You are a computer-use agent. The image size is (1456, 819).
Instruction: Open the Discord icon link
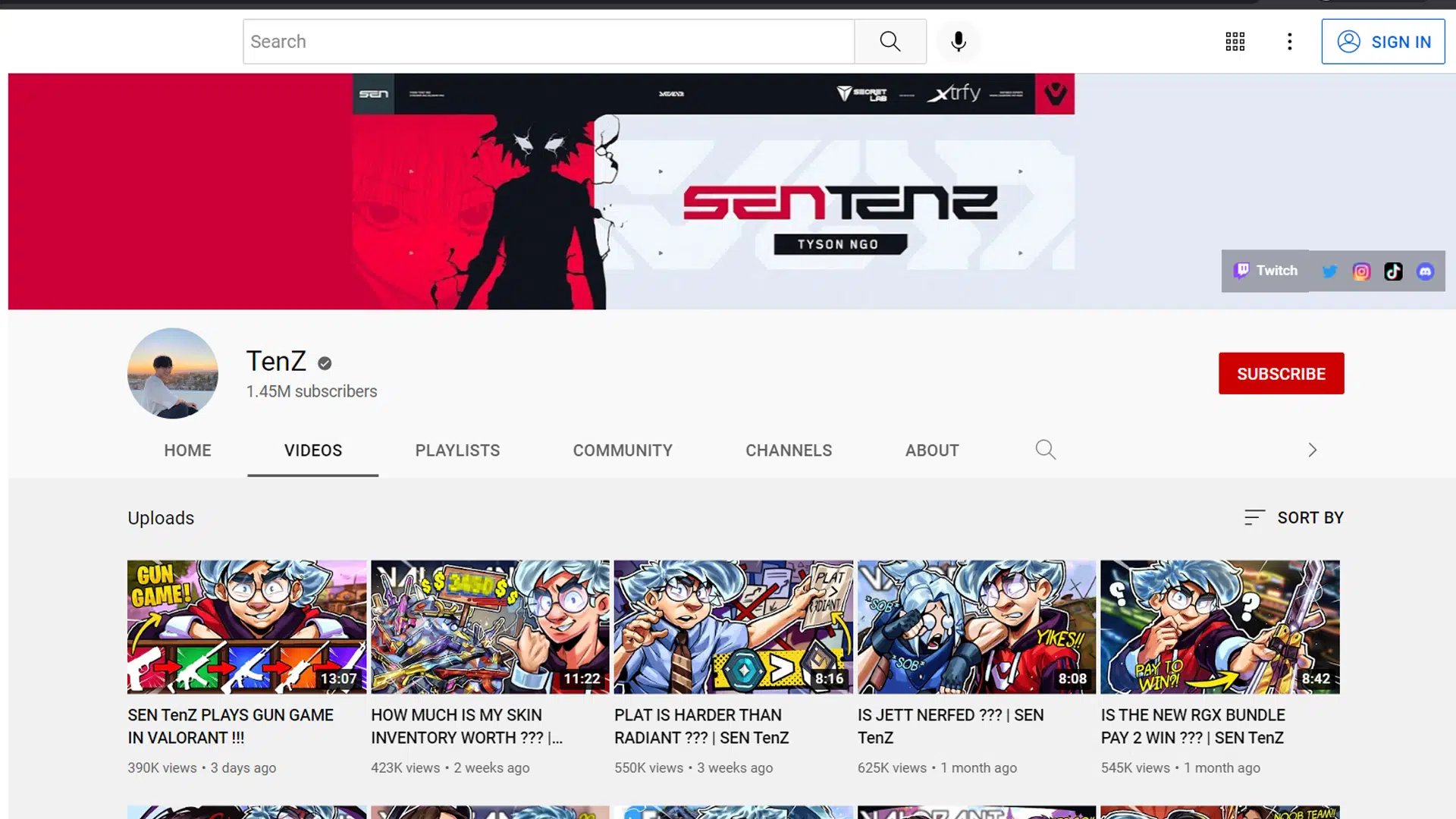pos(1426,271)
